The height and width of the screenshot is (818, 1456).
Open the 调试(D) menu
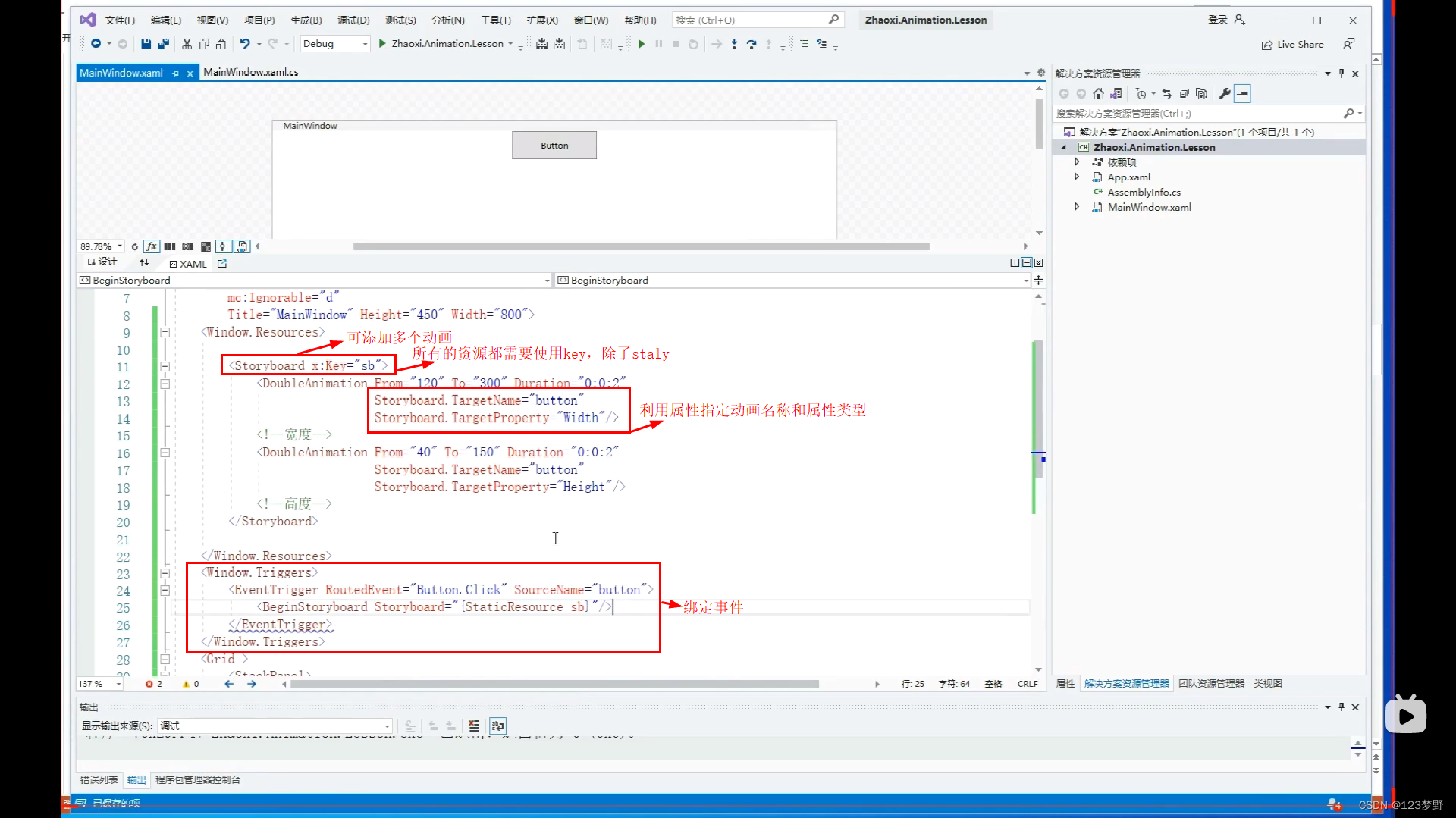pyautogui.click(x=353, y=20)
